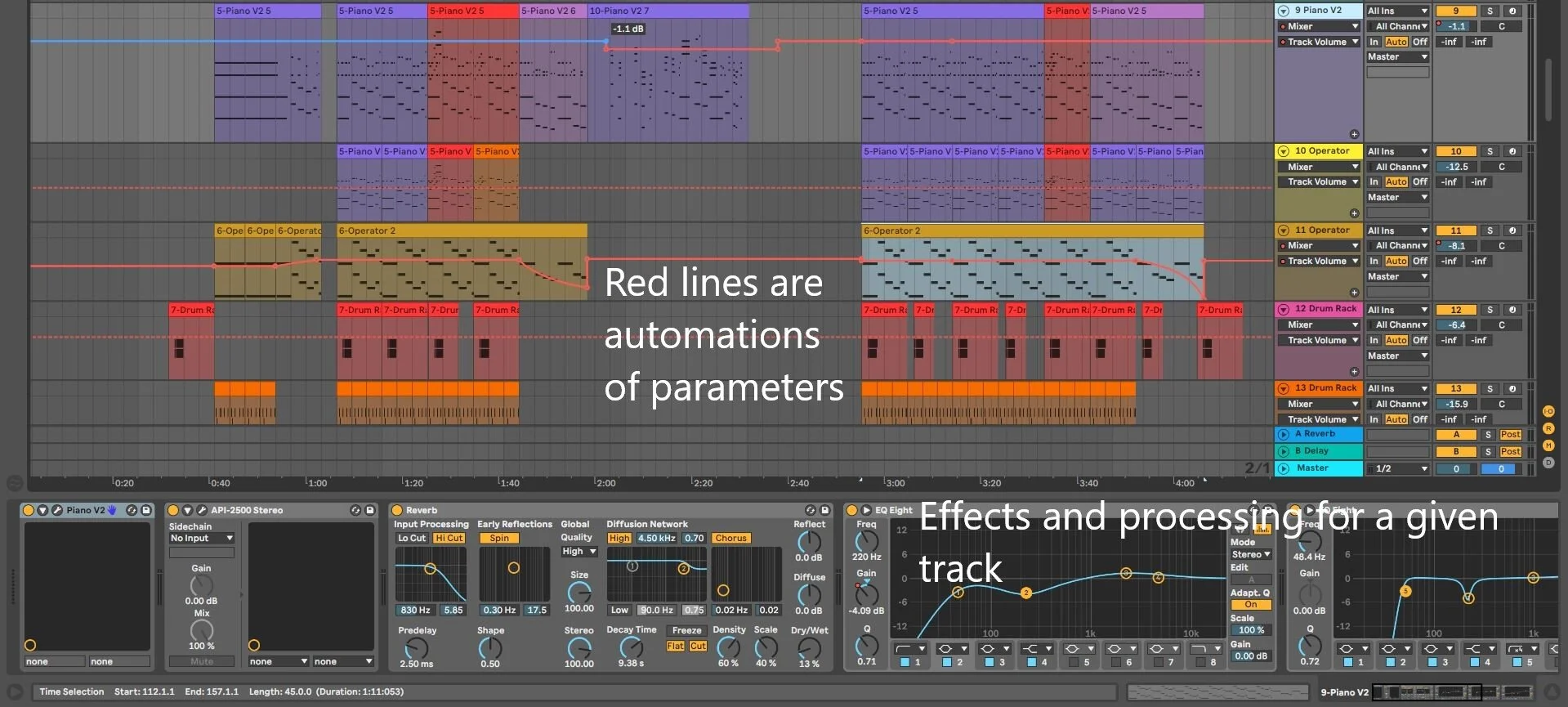Screen dimensions: 1568x707
Task: Toggle Piano V2 device activator
Action: pos(29,510)
